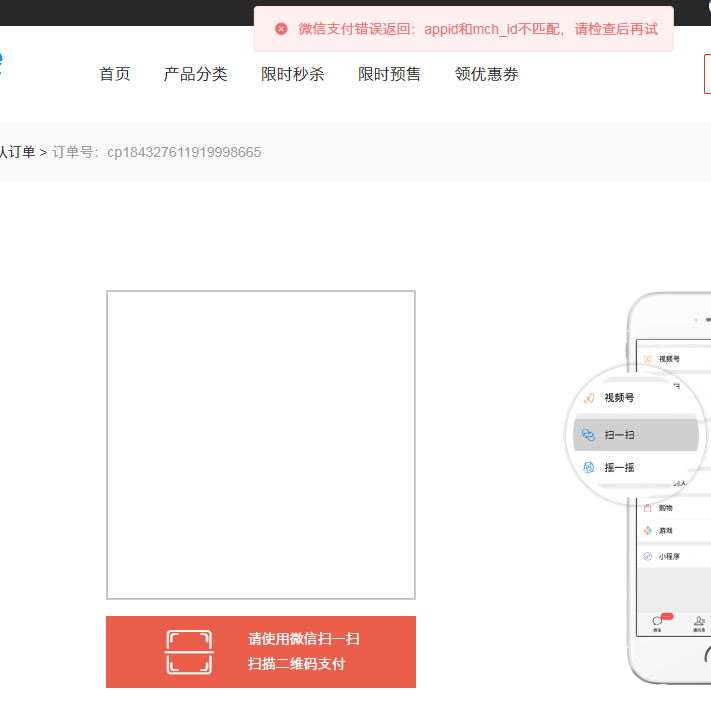Click the chat bubble icon on the phone's bottom bar

coord(657,621)
